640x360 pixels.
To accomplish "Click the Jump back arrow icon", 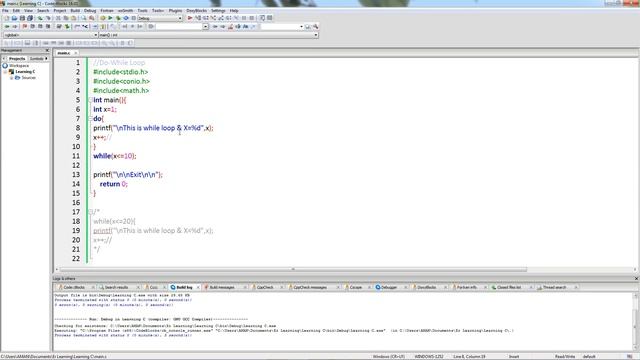I will pos(7,27).
